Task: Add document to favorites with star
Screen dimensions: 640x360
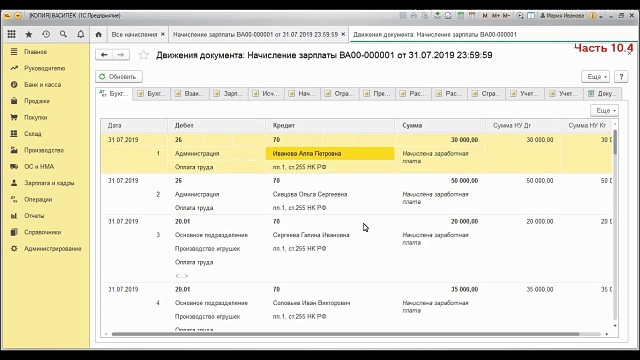Action: (143, 55)
